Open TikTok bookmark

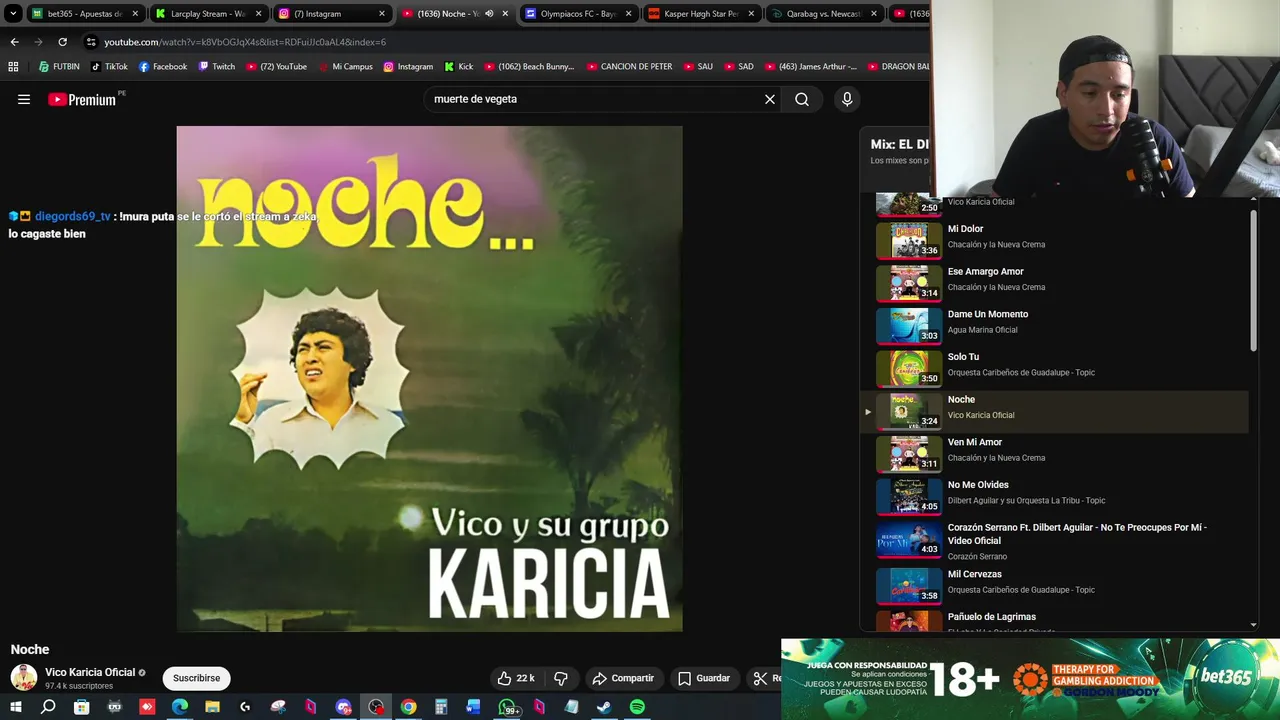coord(109,67)
